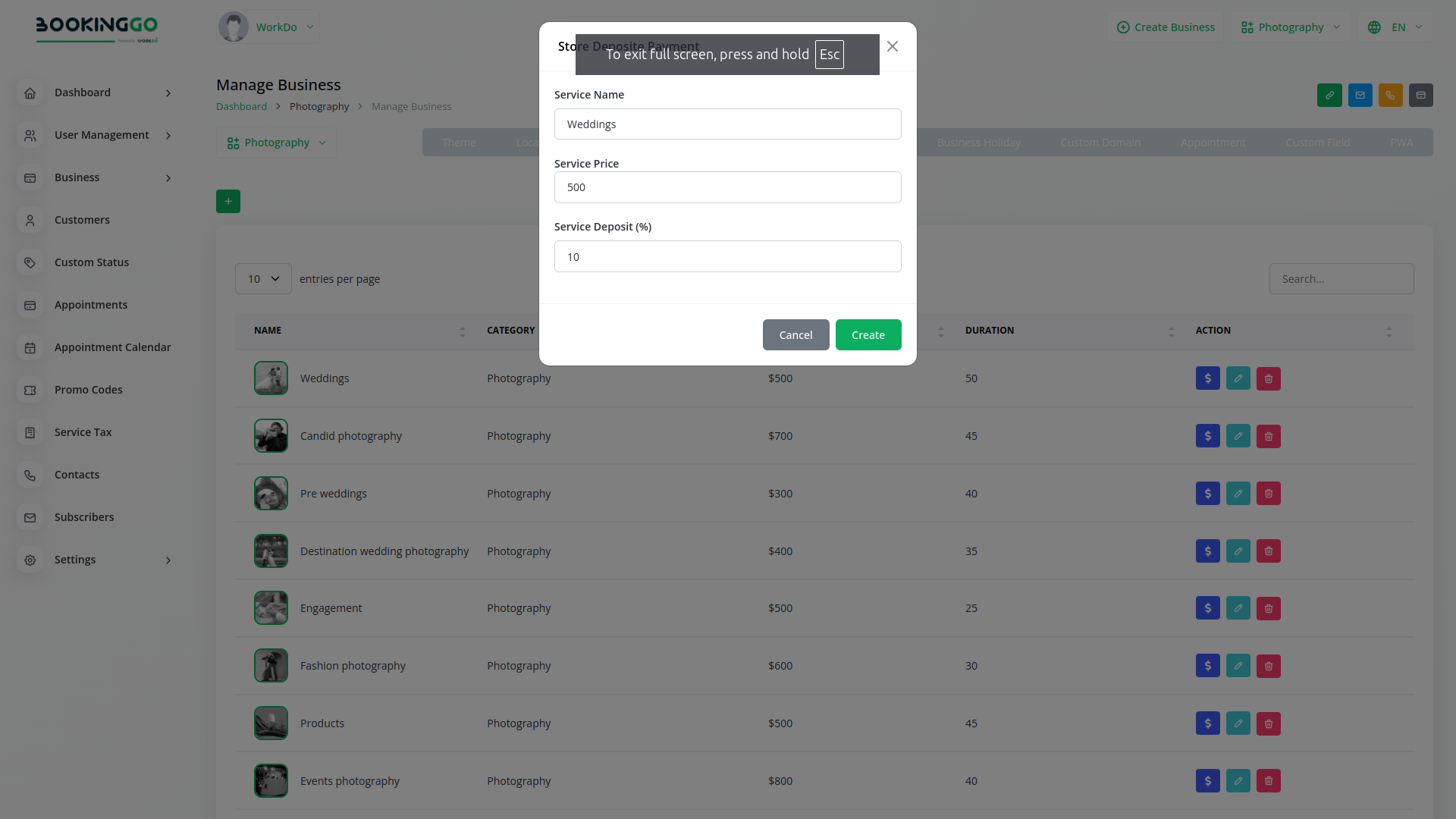Click the delete trash icon for the Engagement row
This screenshot has width=1456, height=819.
tap(1268, 609)
